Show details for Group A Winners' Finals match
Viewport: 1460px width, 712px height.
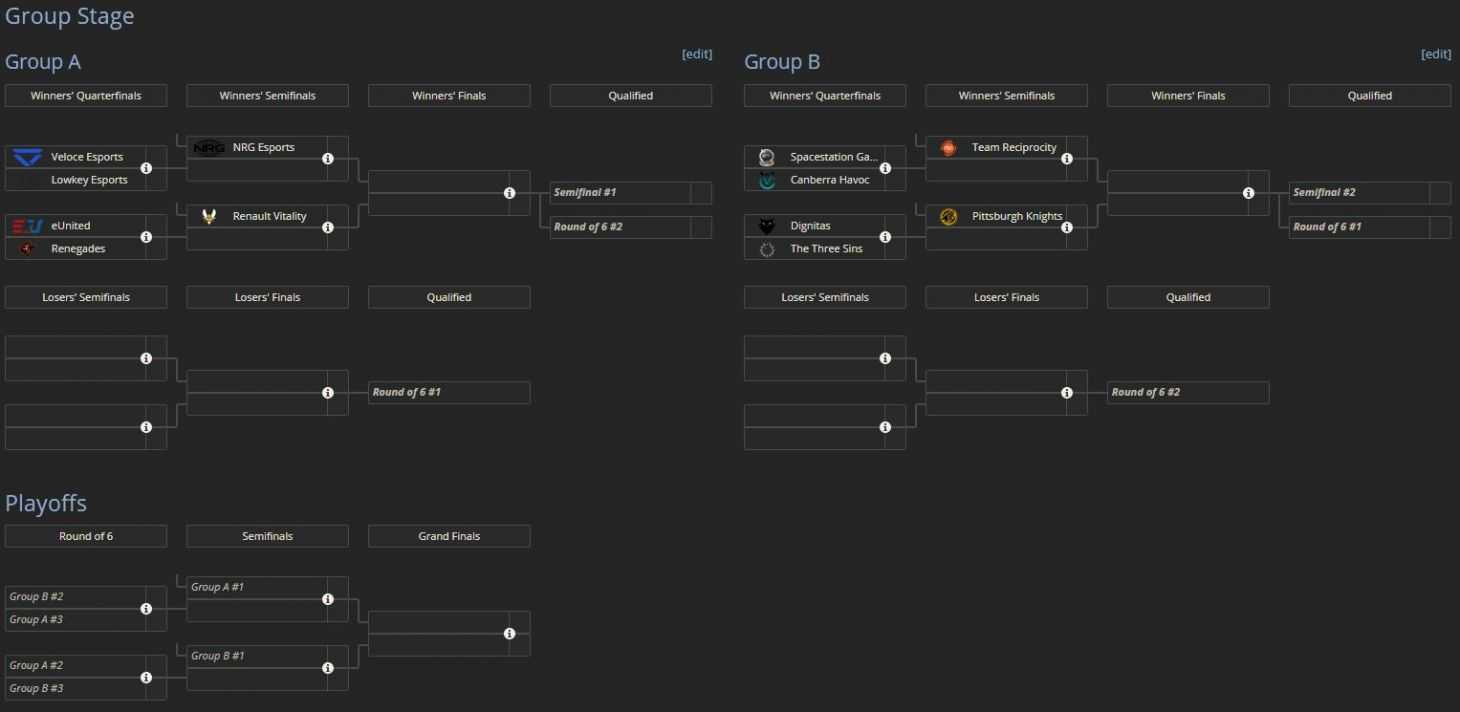pyautogui.click(x=509, y=193)
